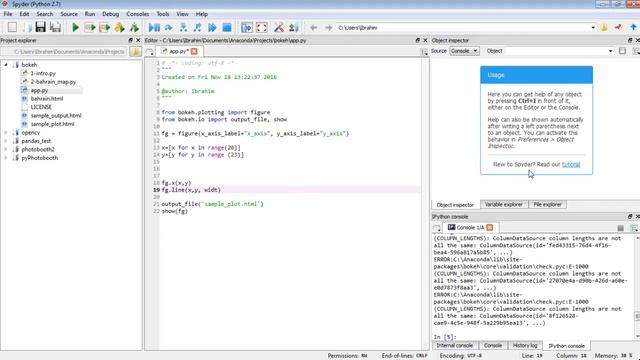
Task: Select 1-intro.py in Project explorer
Action: [43, 73]
